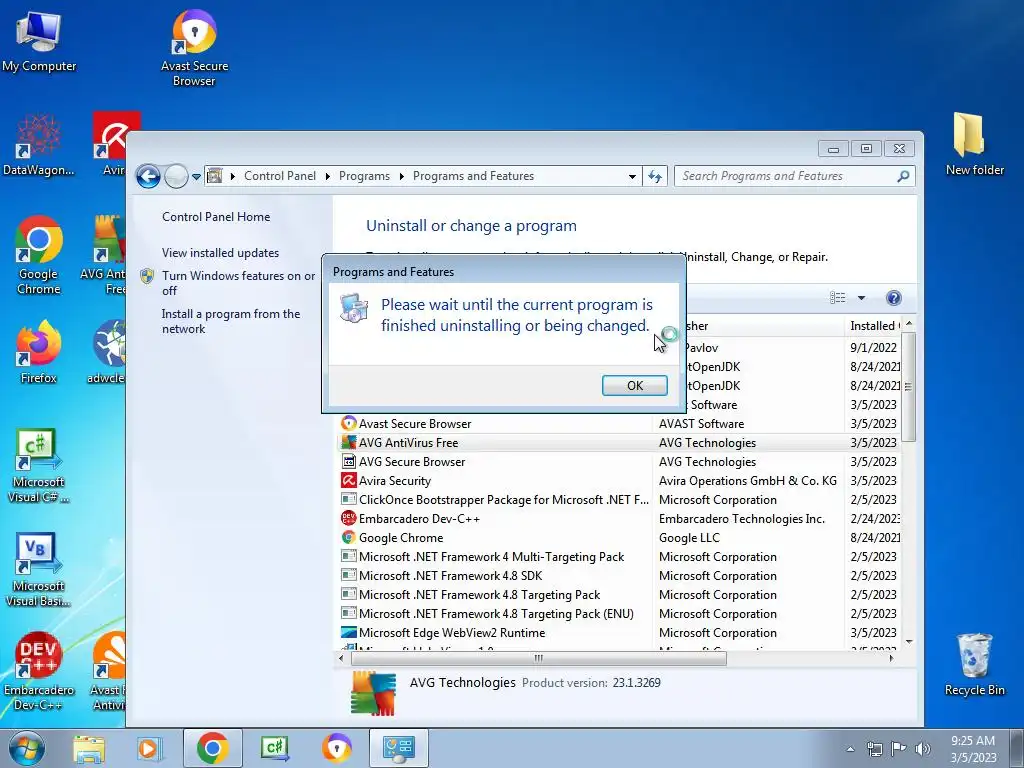The image size is (1024, 768).
Task: Open Microsoft Visual C# desktop shortcut
Action: point(39,466)
